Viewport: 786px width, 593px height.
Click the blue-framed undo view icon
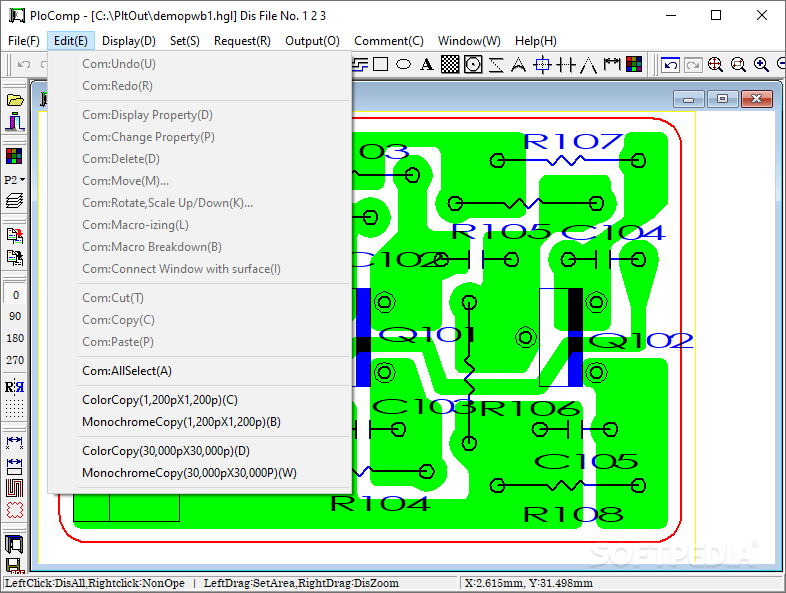click(x=670, y=65)
